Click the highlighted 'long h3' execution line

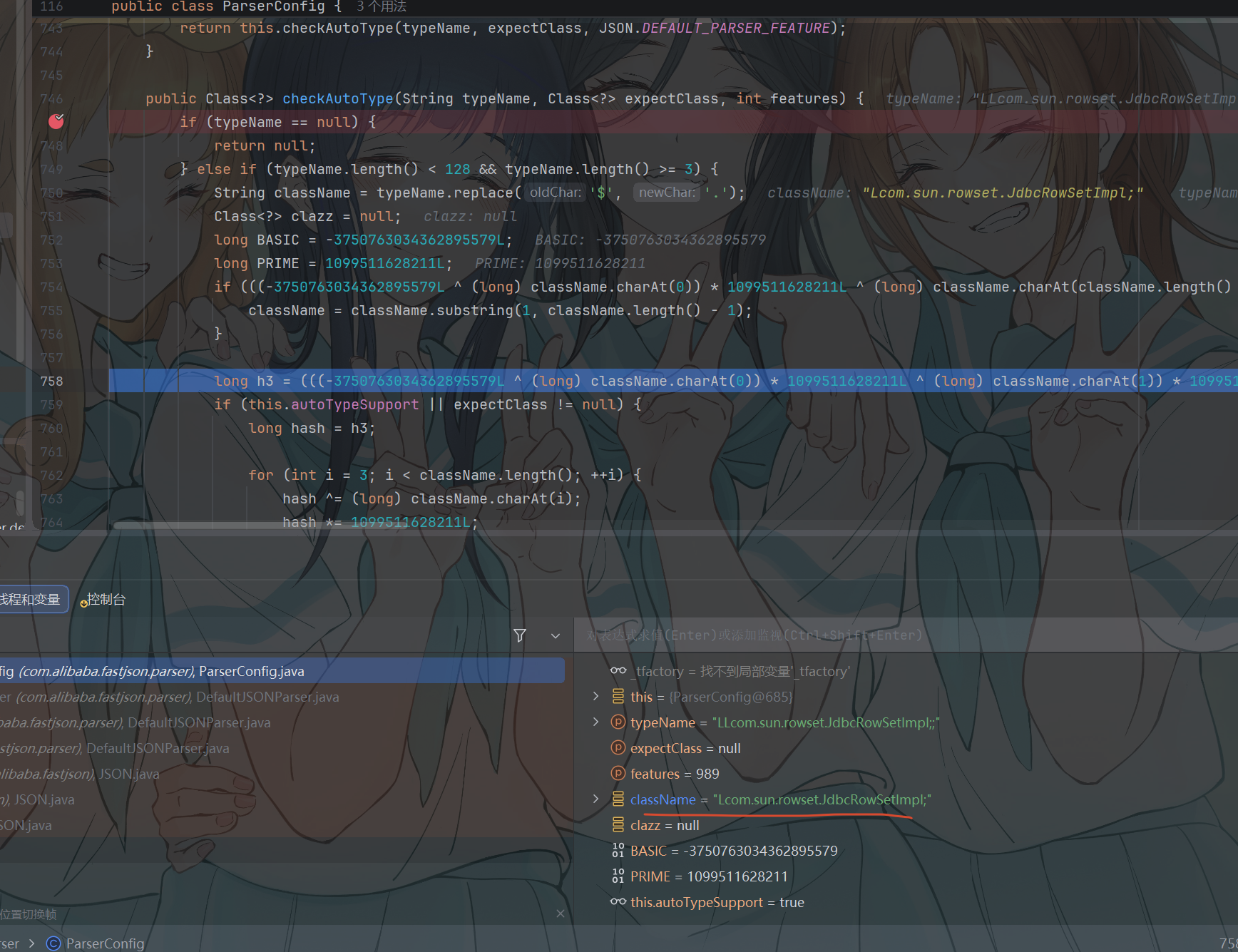[673, 381]
